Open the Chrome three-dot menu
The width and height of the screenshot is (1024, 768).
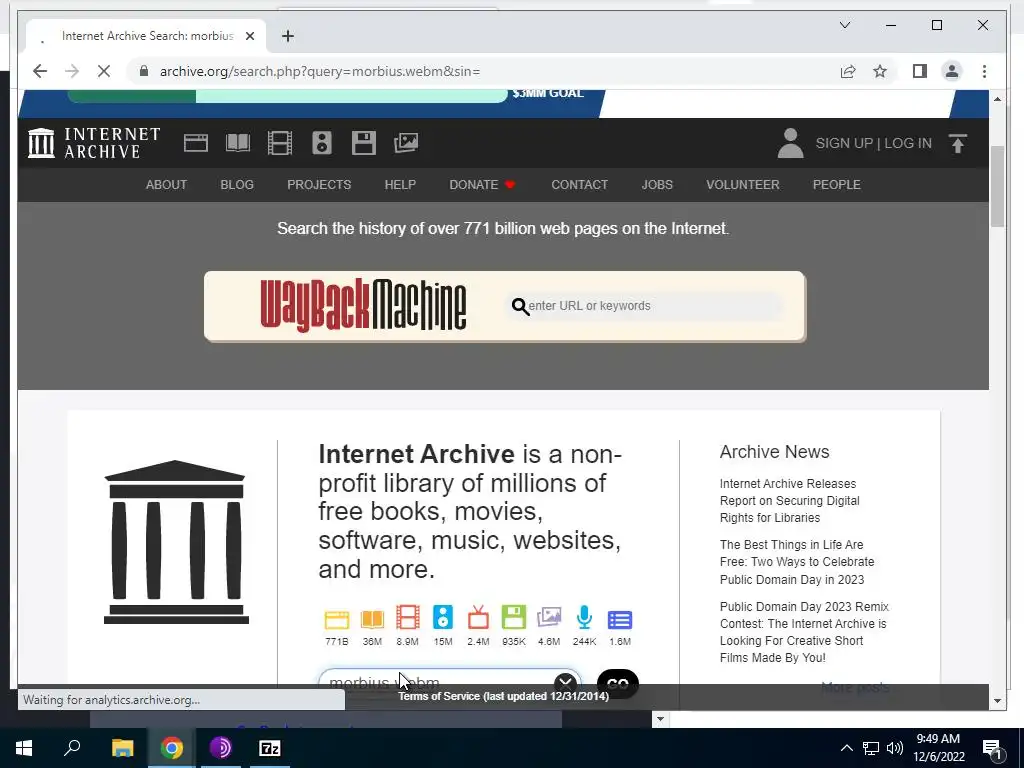984,71
